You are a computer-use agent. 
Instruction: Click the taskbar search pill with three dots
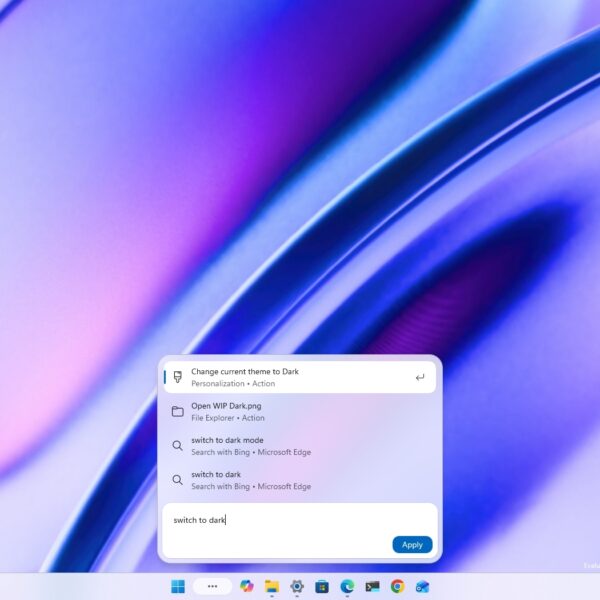pyautogui.click(x=212, y=586)
